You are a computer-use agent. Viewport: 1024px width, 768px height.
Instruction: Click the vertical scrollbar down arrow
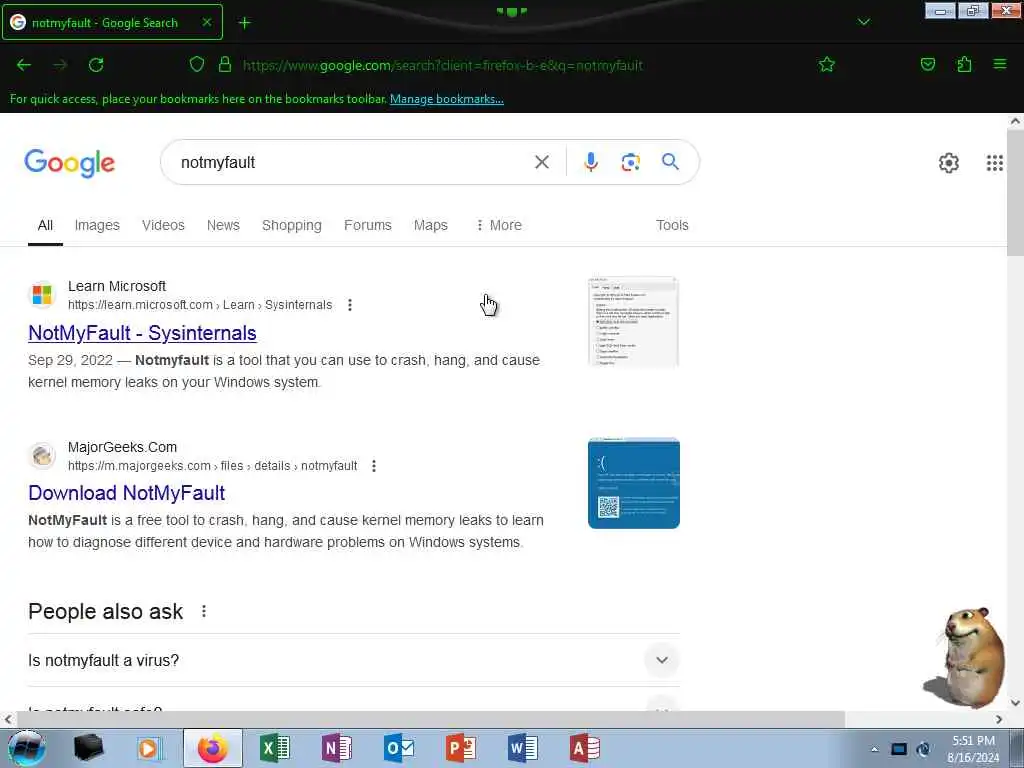[x=1015, y=703]
